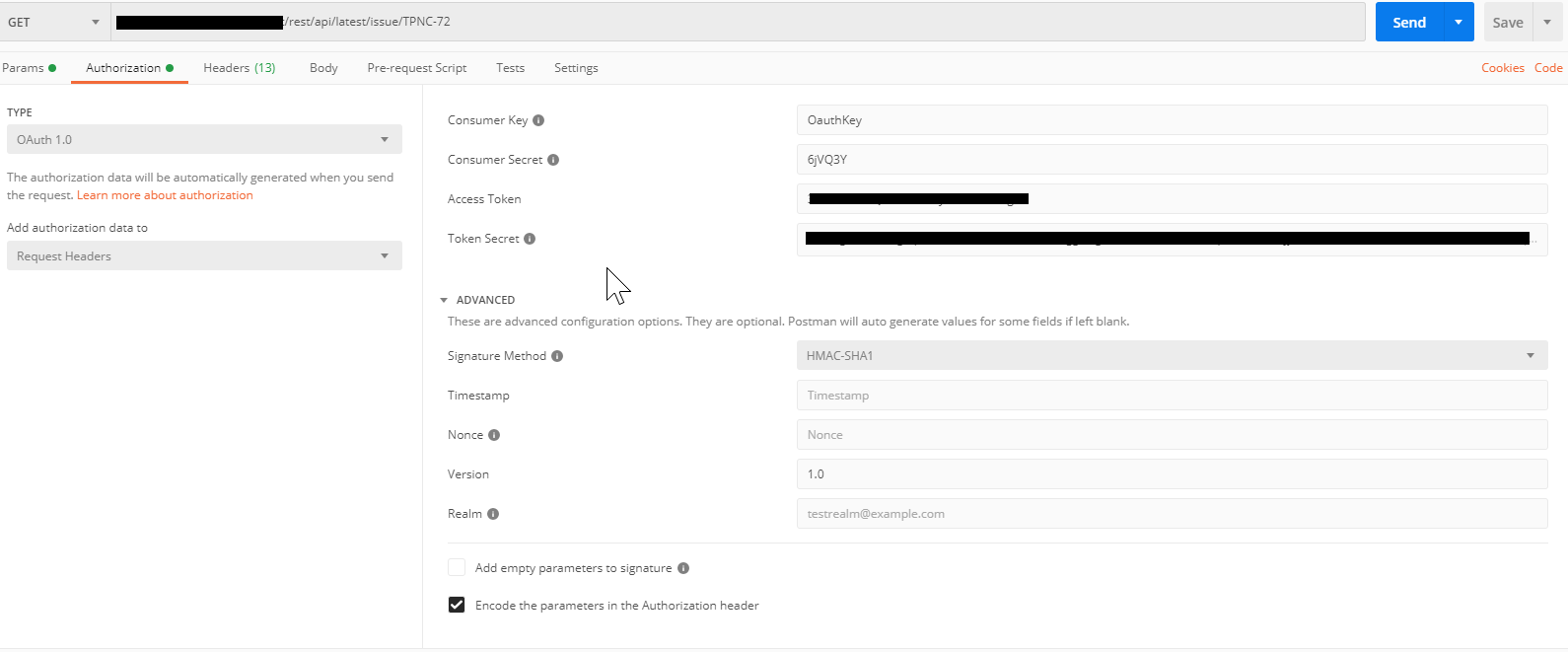This screenshot has width=1568, height=652.
Task: Select the Authorization tab
Action: click(x=129, y=68)
